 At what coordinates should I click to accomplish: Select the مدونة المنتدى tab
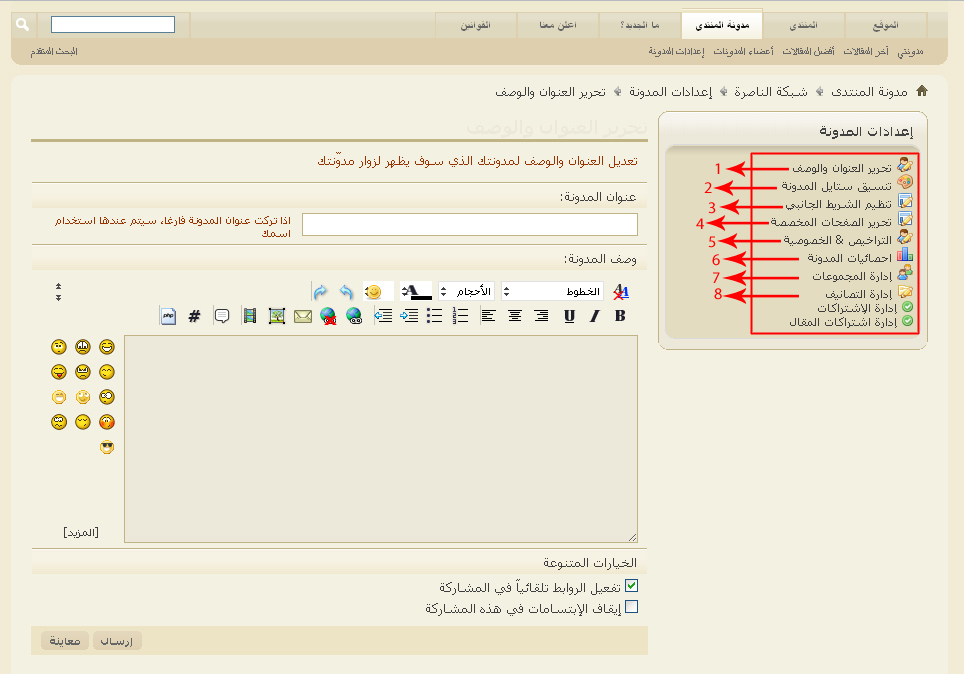(722, 25)
